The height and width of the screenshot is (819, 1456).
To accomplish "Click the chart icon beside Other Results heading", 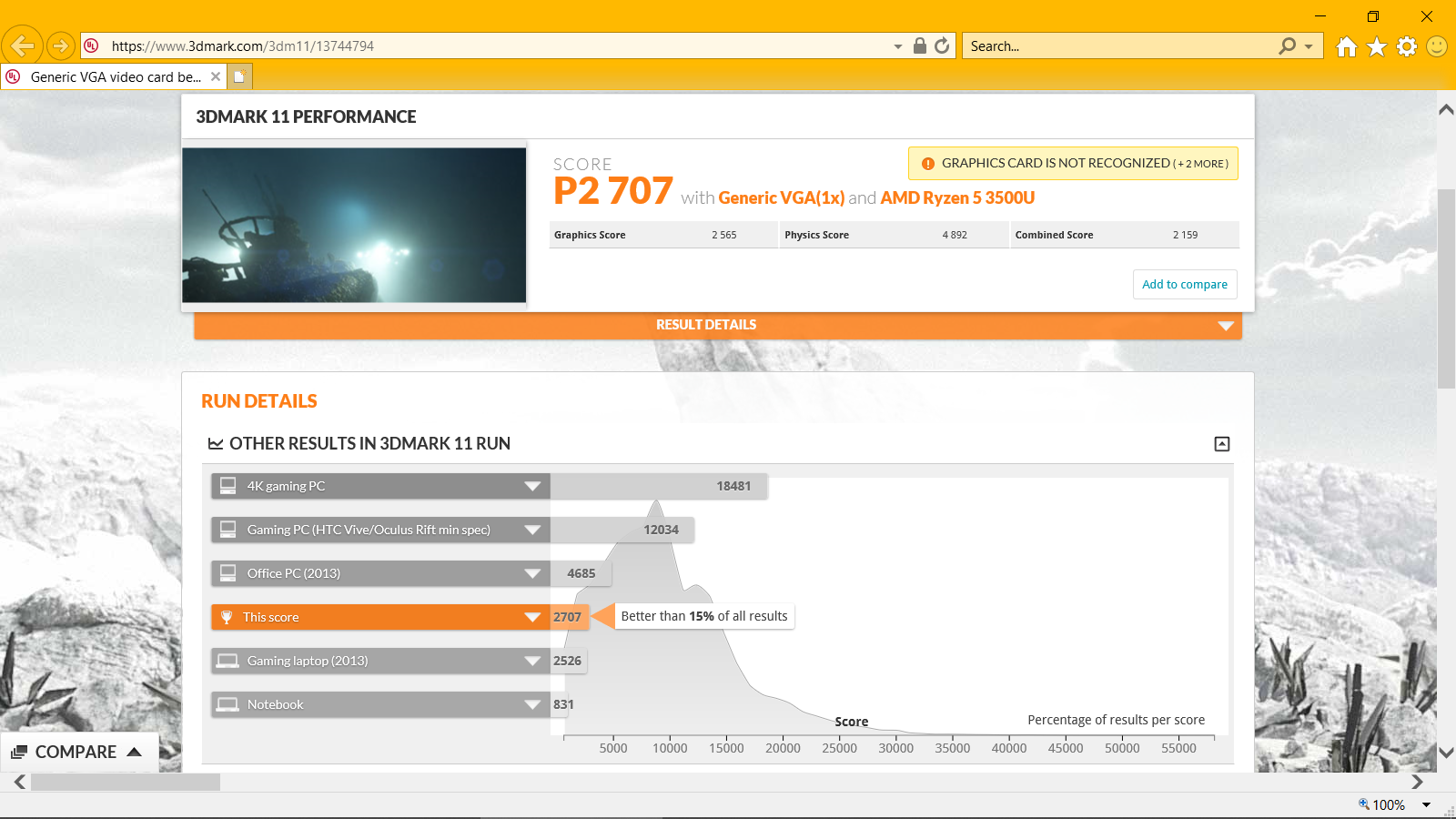I will pyautogui.click(x=216, y=444).
